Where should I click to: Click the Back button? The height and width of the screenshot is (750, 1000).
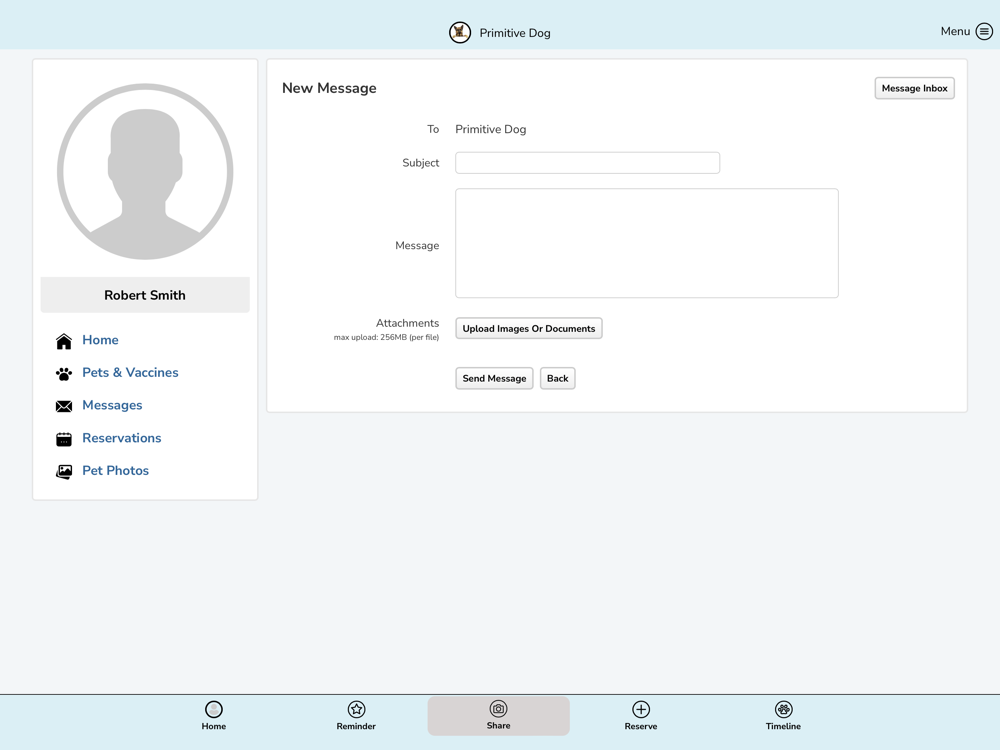pos(557,378)
